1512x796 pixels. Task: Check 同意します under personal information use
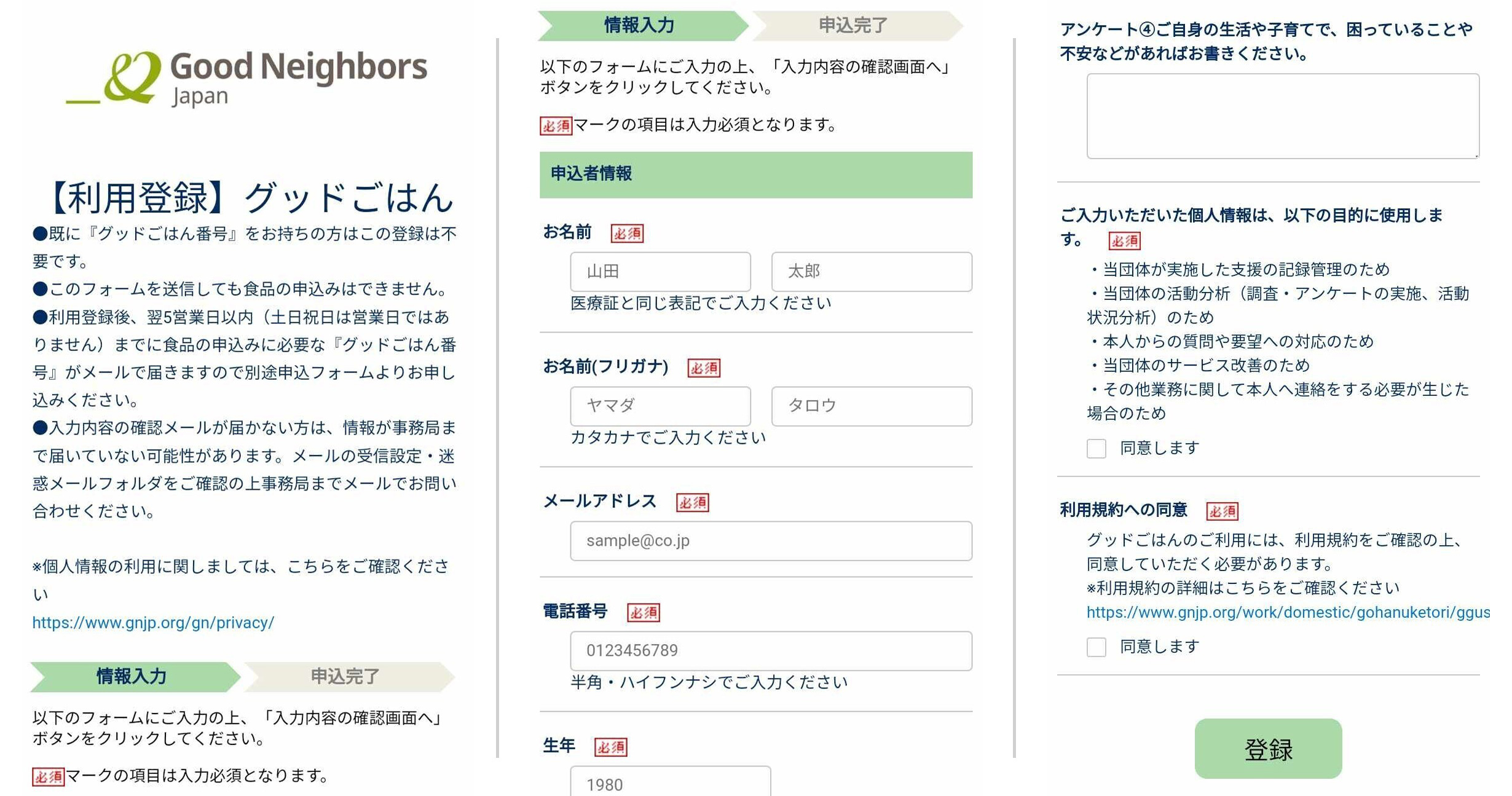click(1097, 448)
